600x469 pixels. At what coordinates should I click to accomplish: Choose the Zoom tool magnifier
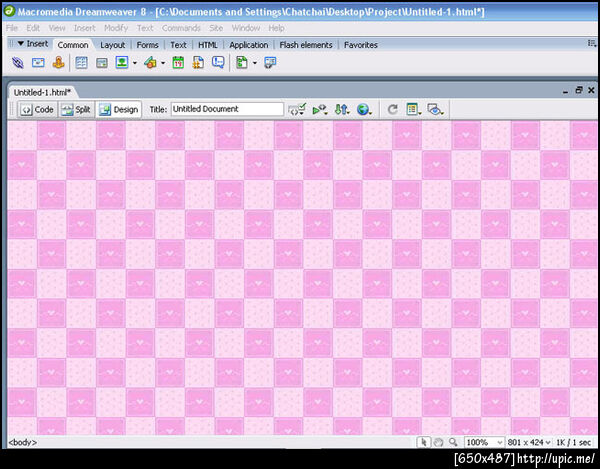tap(453, 443)
